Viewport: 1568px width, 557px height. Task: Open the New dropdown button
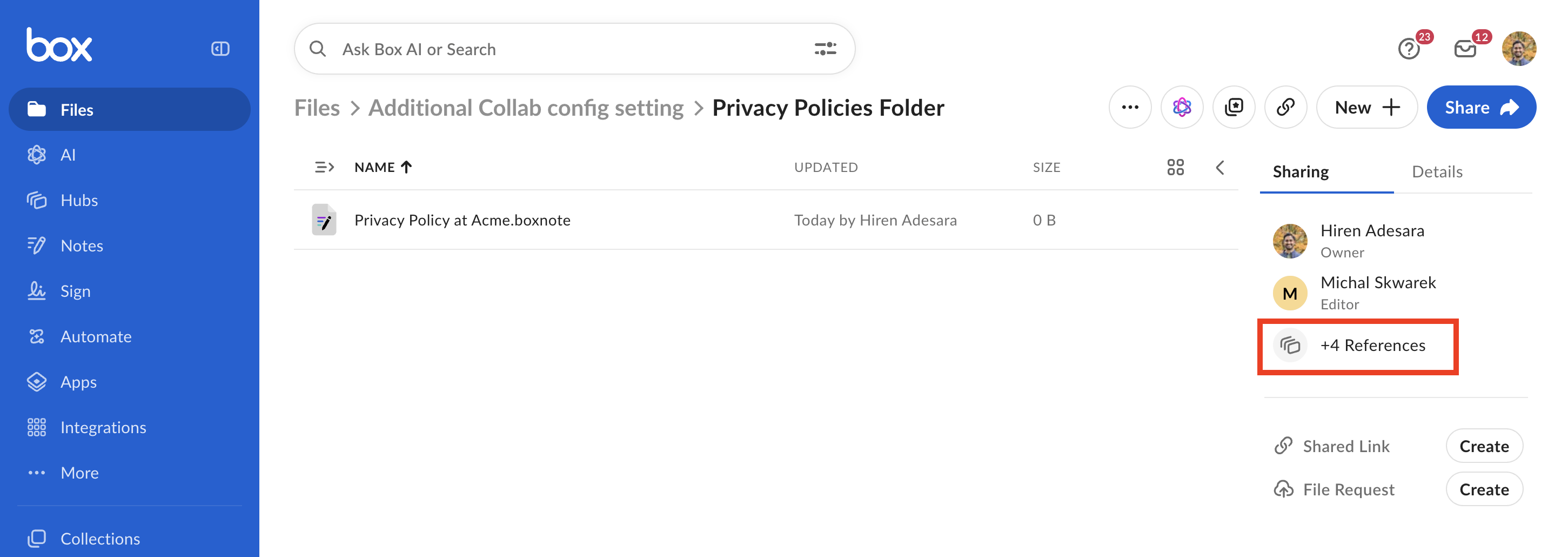(1366, 107)
